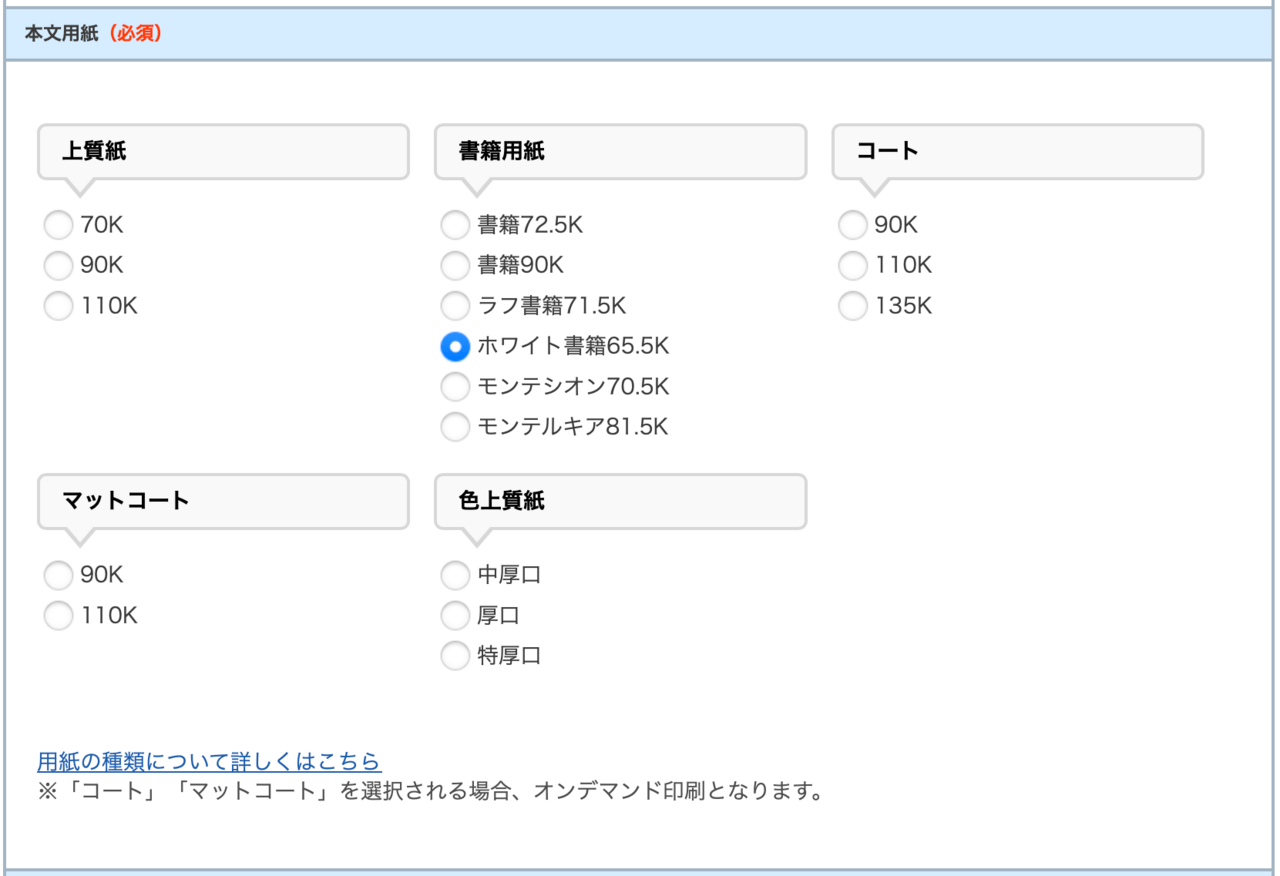Choose 上質紙 90K paper option

(x=58, y=265)
